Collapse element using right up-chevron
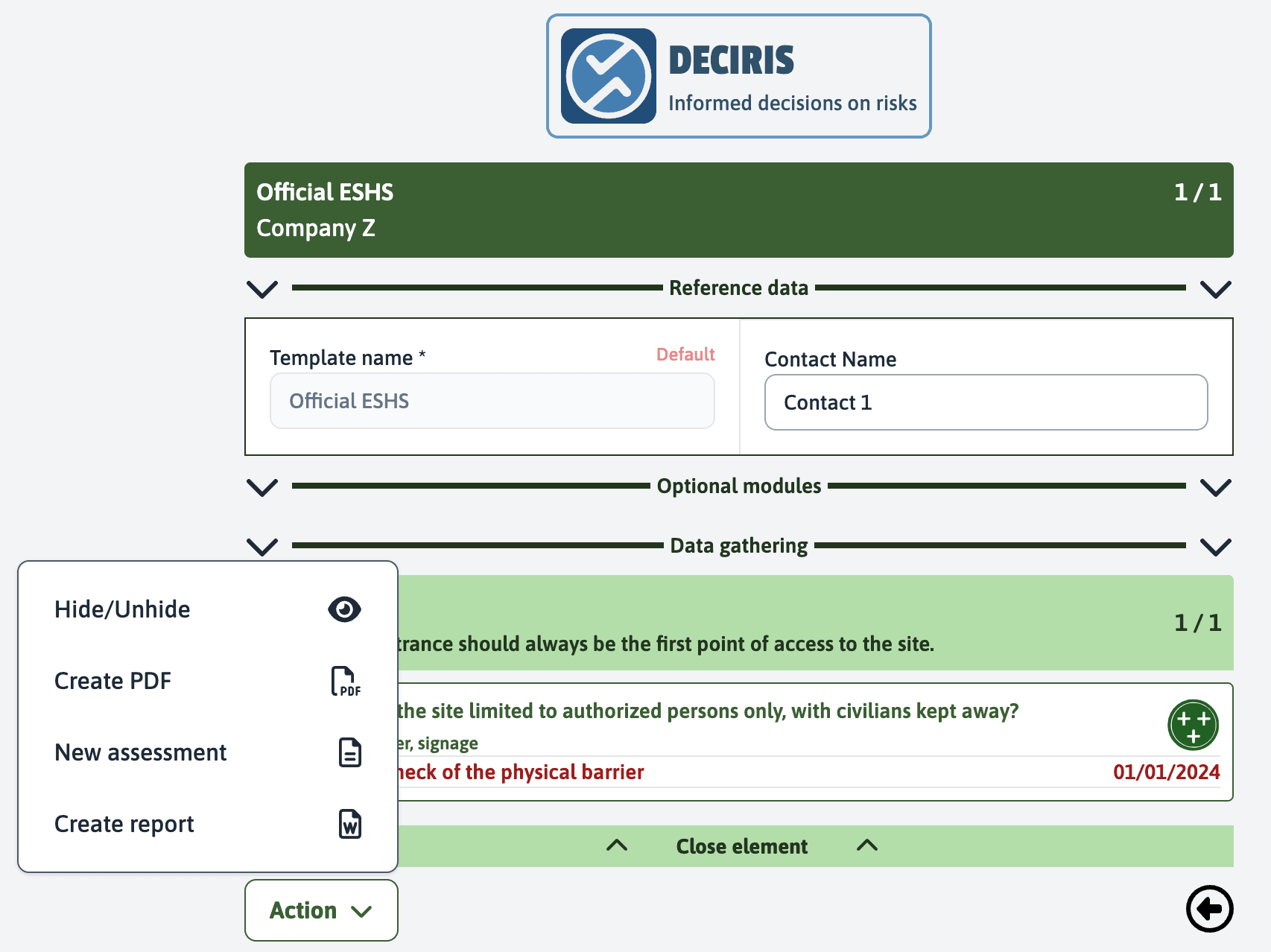The image size is (1271, 952). (x=867, y=845)
